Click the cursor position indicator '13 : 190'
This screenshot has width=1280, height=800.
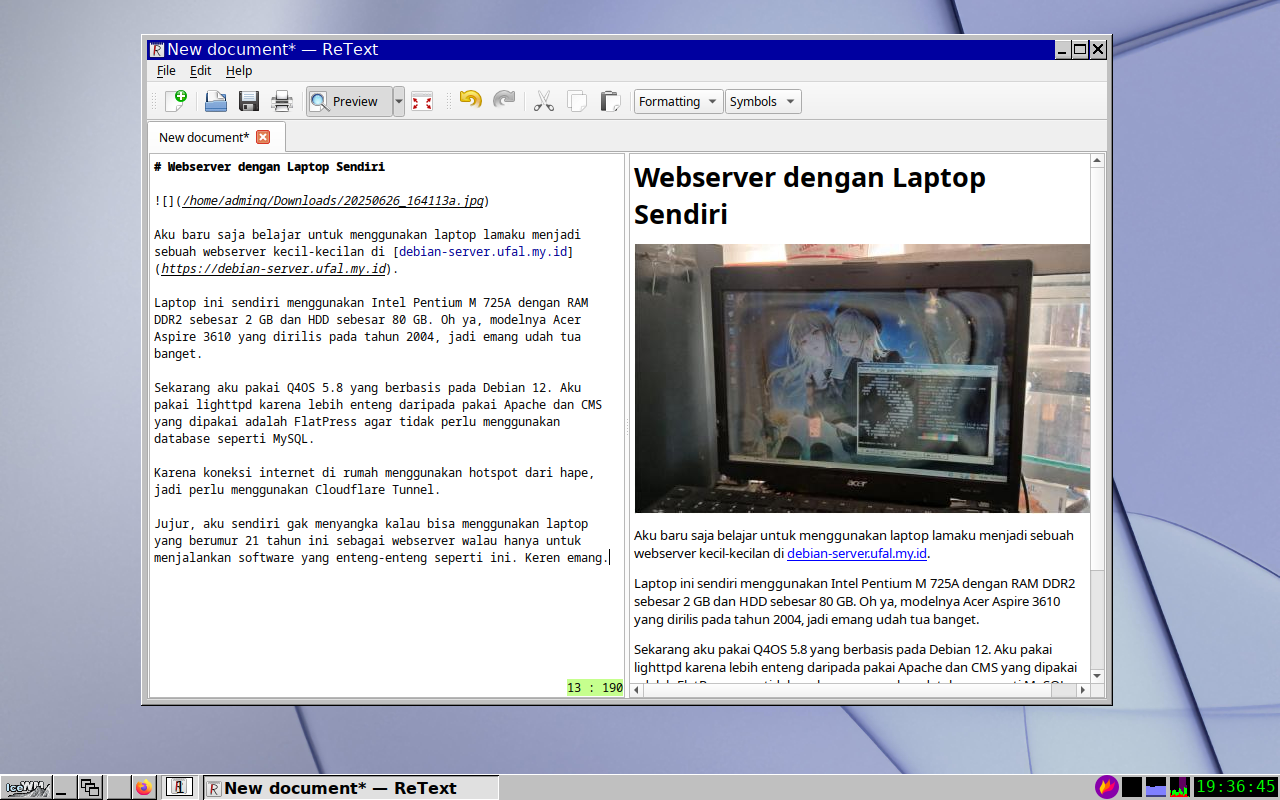(595, 688)
